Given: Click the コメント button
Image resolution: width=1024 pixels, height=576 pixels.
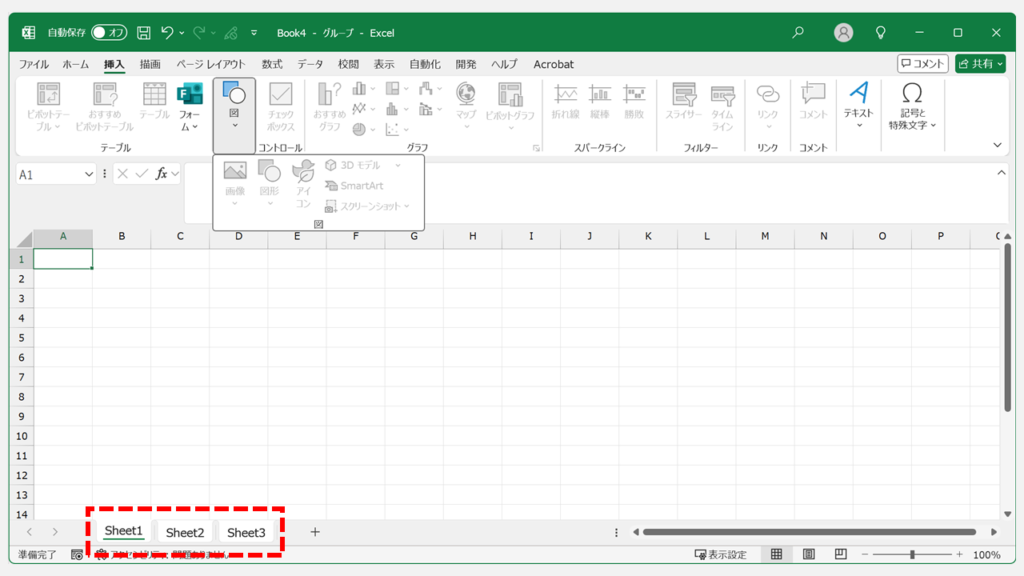Looking at the screenshot, I should [922, 63].
